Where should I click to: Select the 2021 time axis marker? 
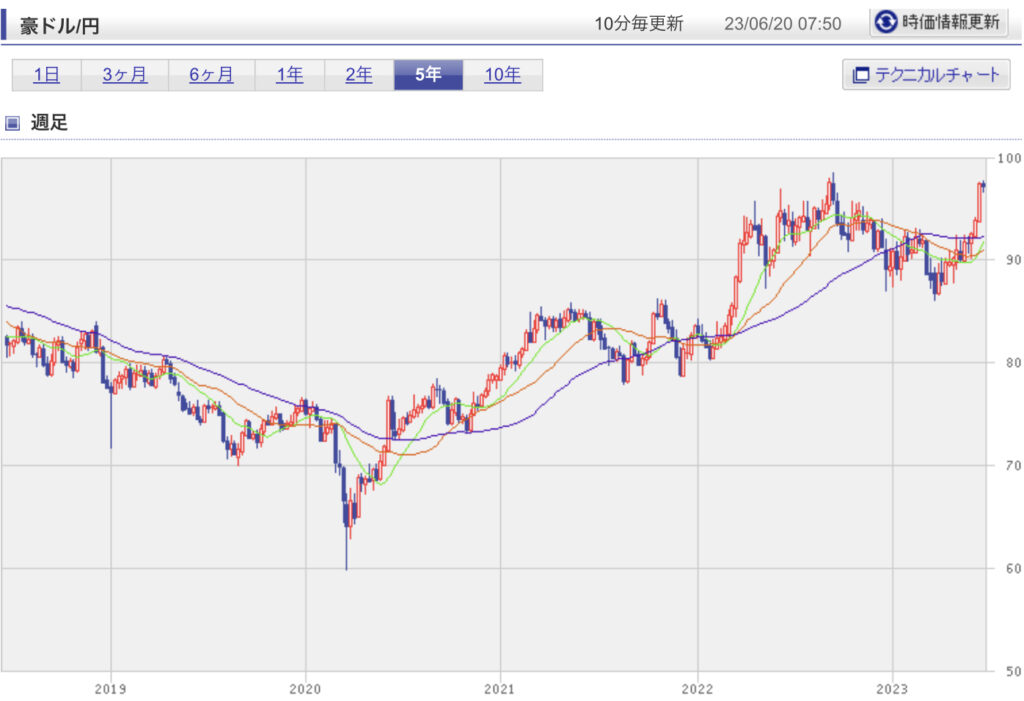[500, 688]
